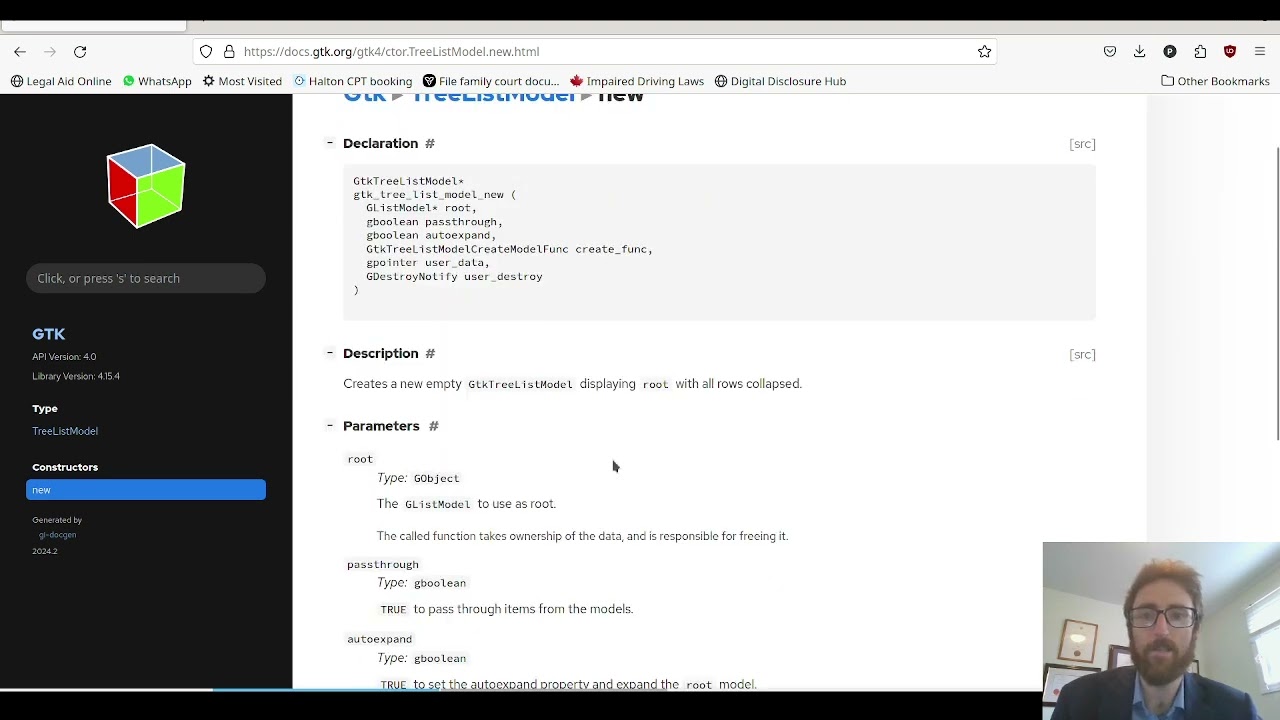Open Halton CPT booking bookmark
This screenshot has width=1280, height=720.
(x=352, y=81)
